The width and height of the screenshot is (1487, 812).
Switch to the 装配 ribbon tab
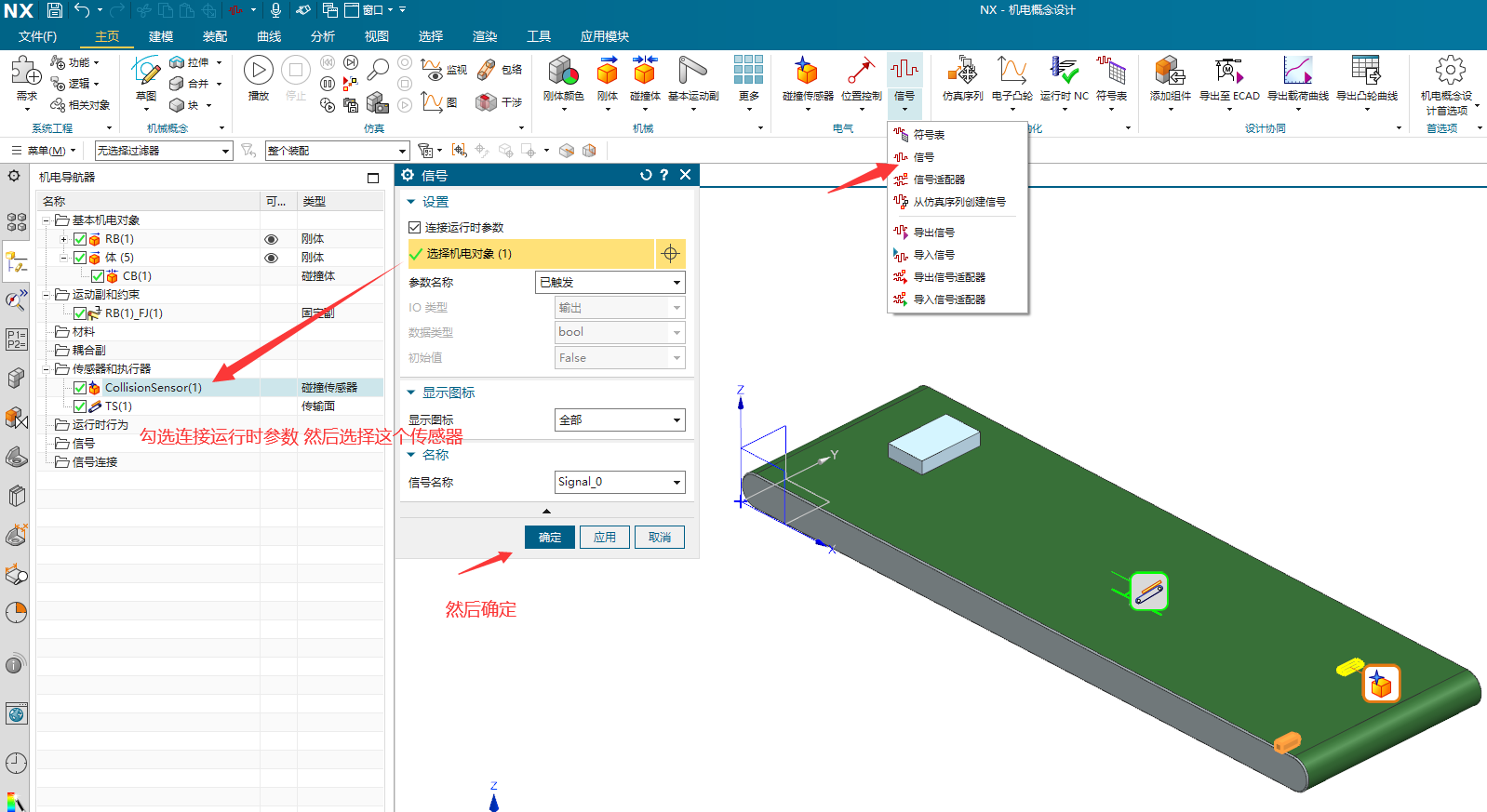coord(215,36)
